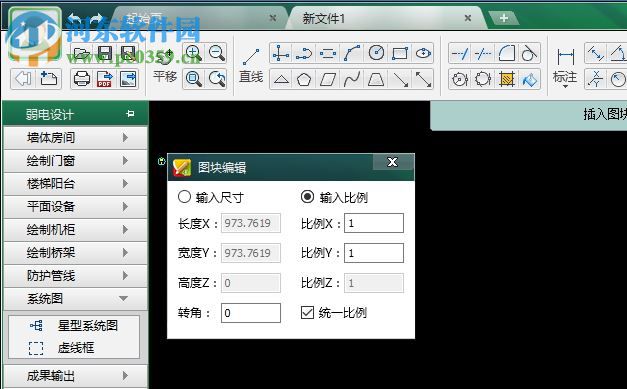Select the 输入尺寸 radio button
Viewport: 627px width, 389px height.
(x=184, y=197)
